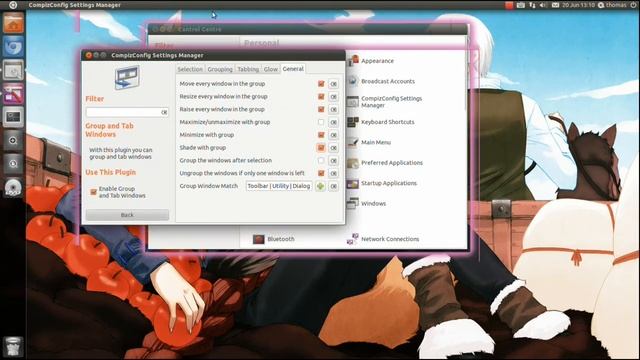Click the red indicator in top panel
640x360 pixels.
pyautogui.click(x=509, y=5)
